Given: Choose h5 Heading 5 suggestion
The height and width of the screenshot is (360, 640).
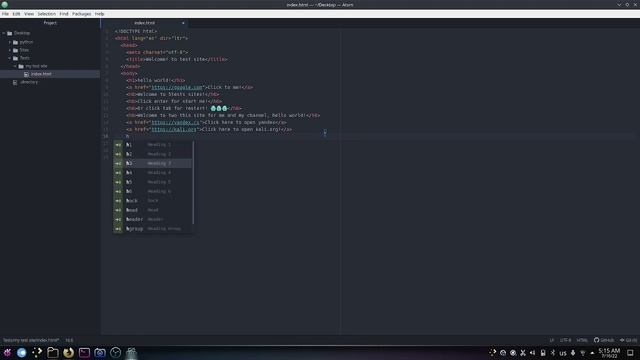Looking at the screenshot, I should tap(153, 182).
